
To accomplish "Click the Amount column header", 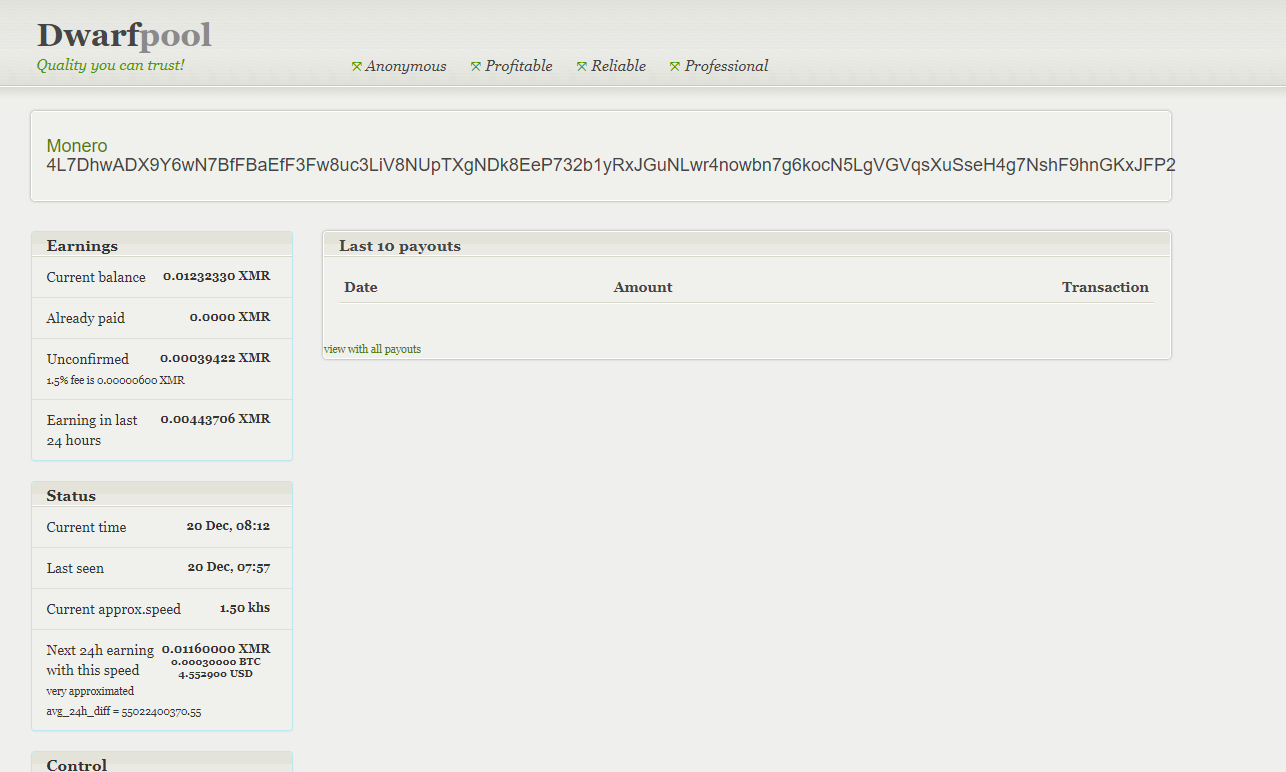I will pos(643,287).
